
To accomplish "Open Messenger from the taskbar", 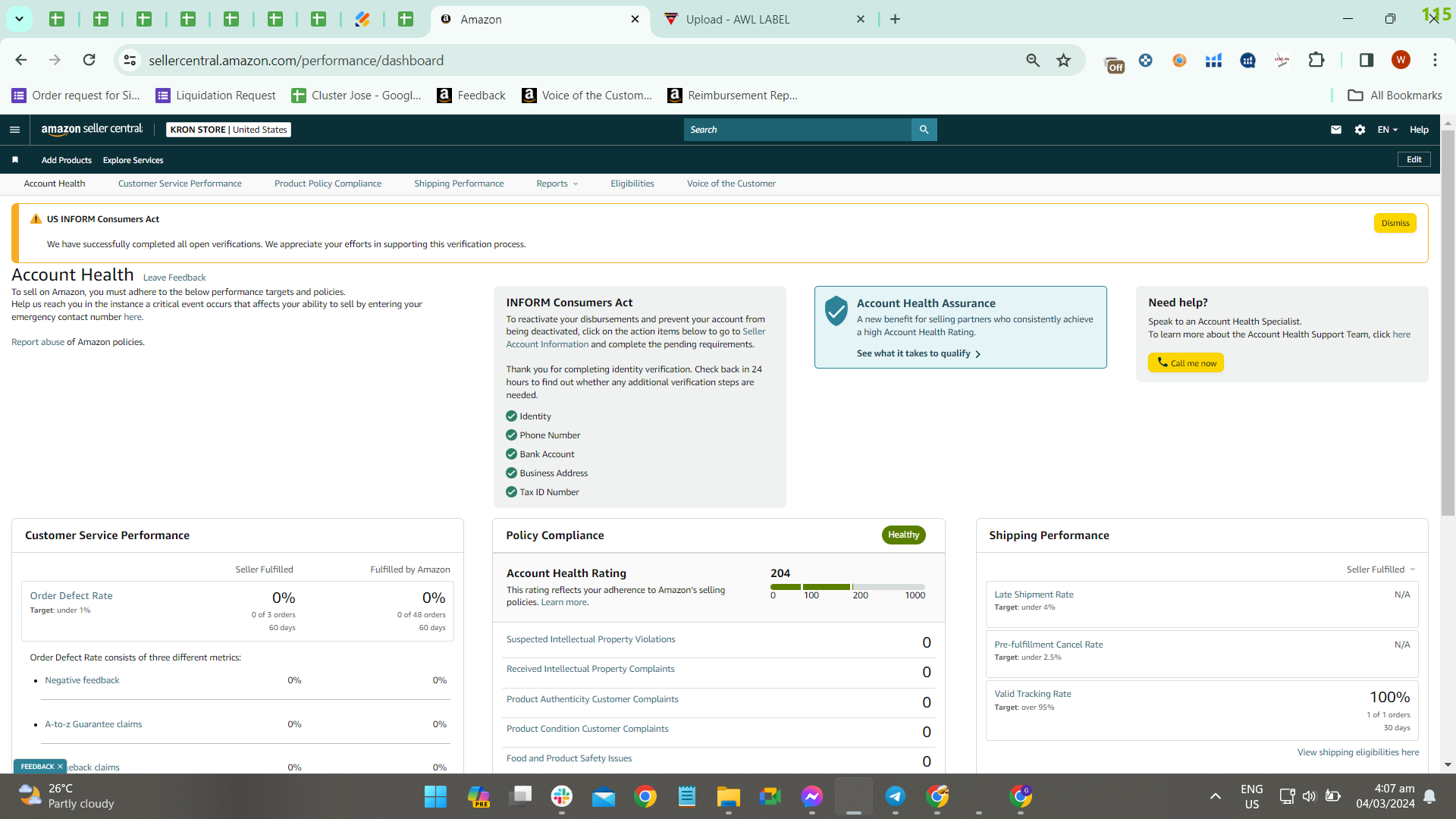I will (x=811, y=796).
